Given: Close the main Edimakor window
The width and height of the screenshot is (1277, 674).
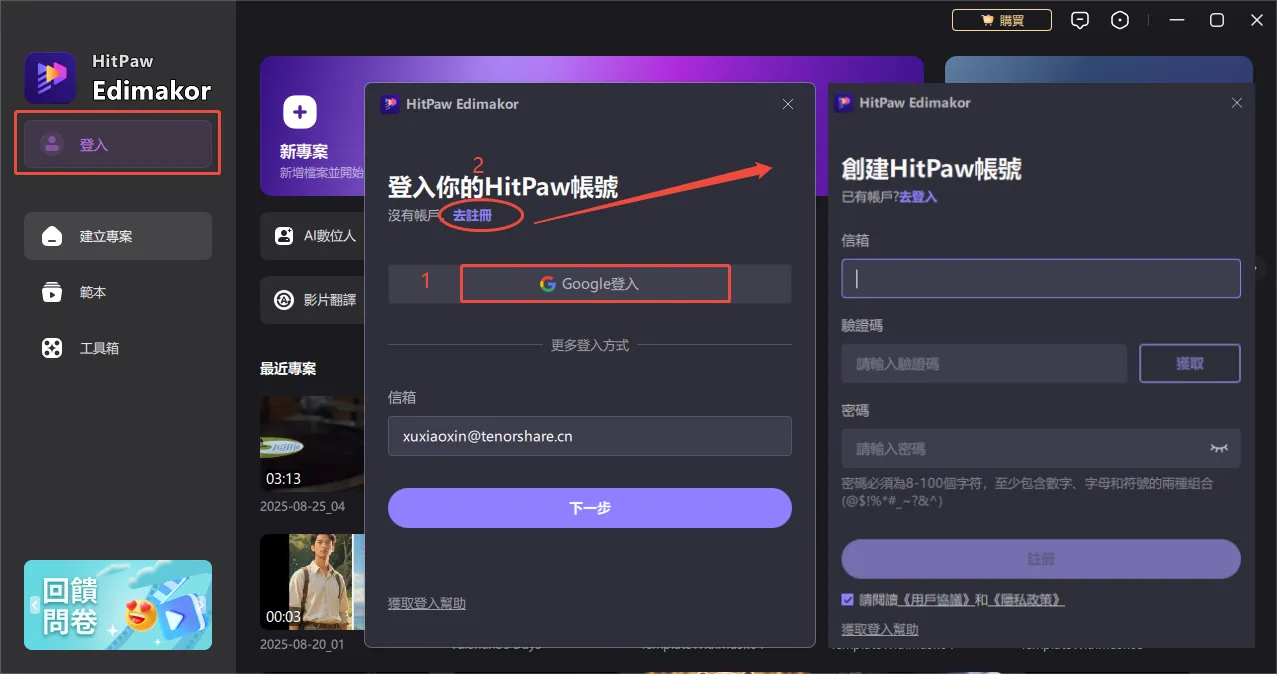Looking at the screenshot, I should [1258, 20].
